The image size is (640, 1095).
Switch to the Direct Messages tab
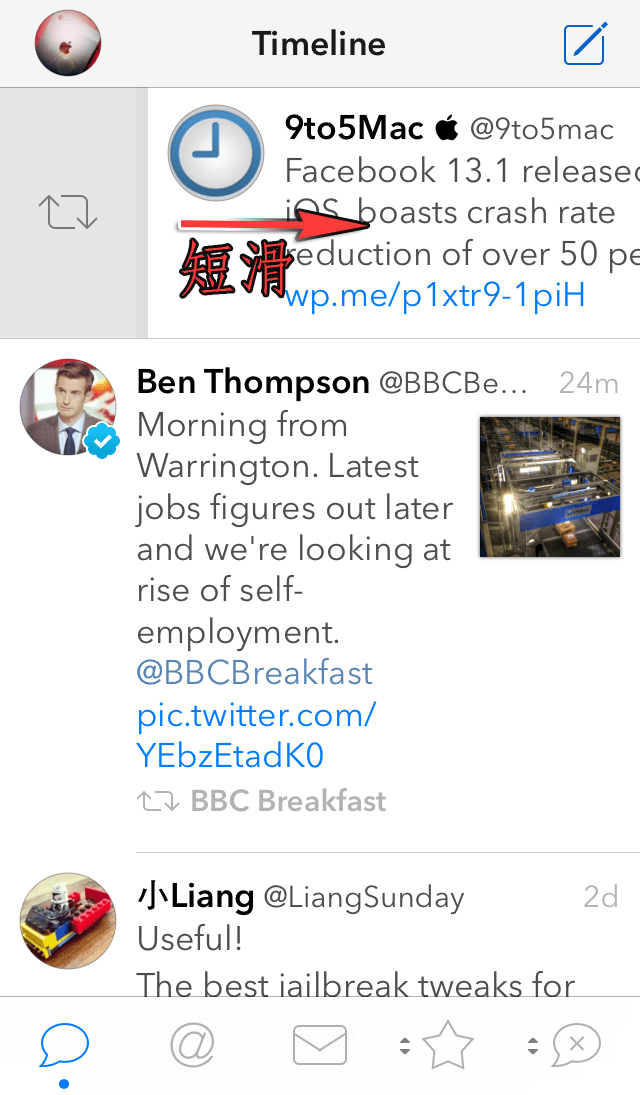[x=319, y=1046]
